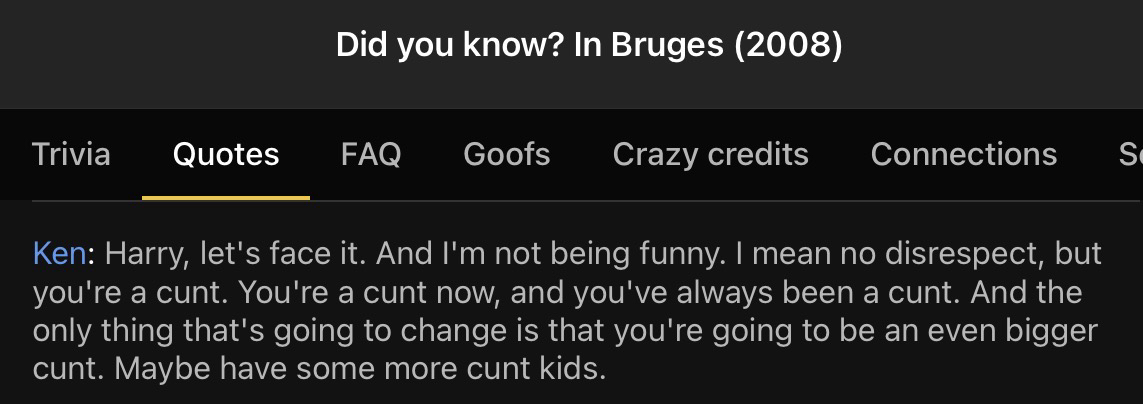Image resolution: width=1143 pixels, height=404 pixels.
Task: Click the year "(2008)" in the header
Action: [788, 45]
